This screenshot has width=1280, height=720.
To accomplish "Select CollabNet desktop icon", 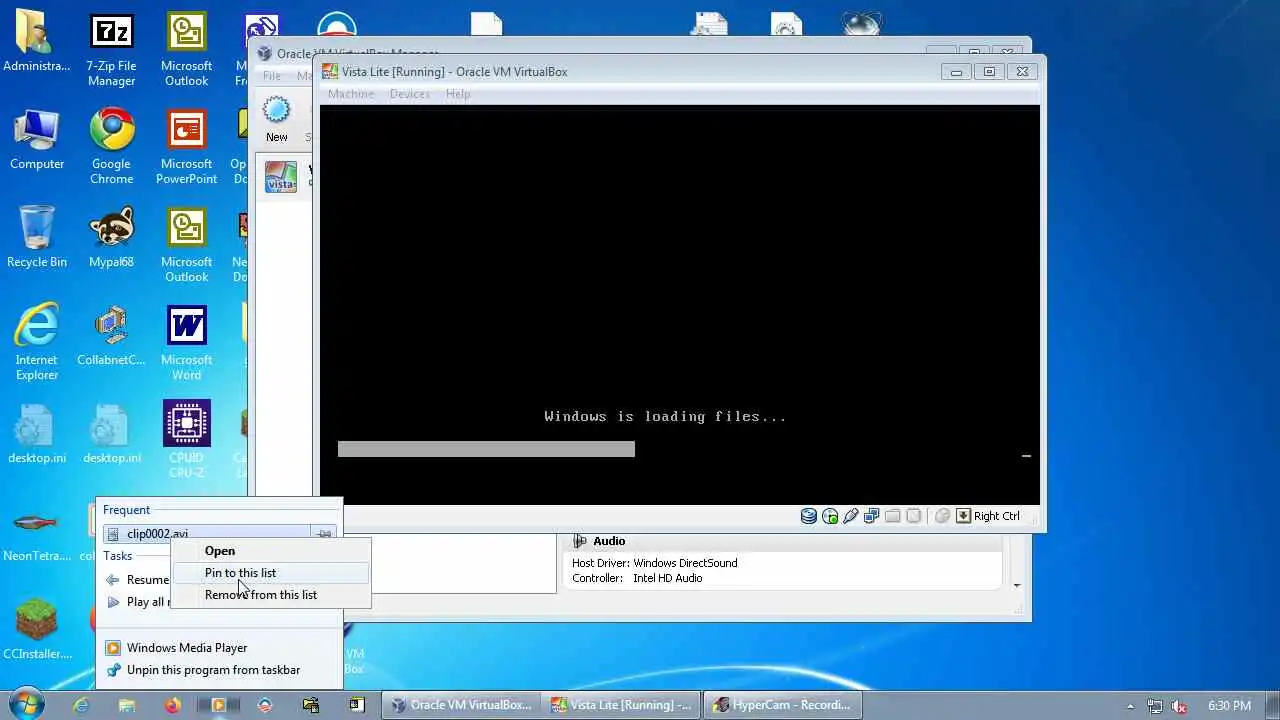I will 112,336.
